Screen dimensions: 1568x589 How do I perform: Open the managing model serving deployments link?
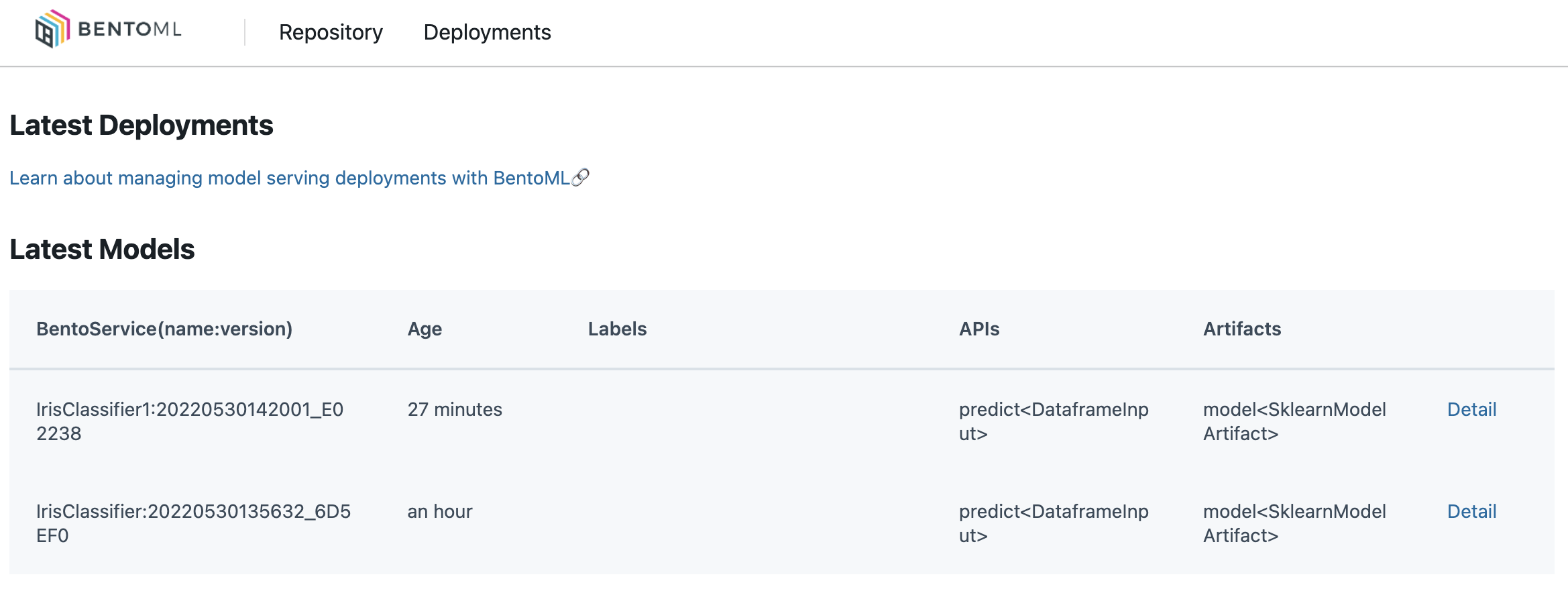point(289,178)
